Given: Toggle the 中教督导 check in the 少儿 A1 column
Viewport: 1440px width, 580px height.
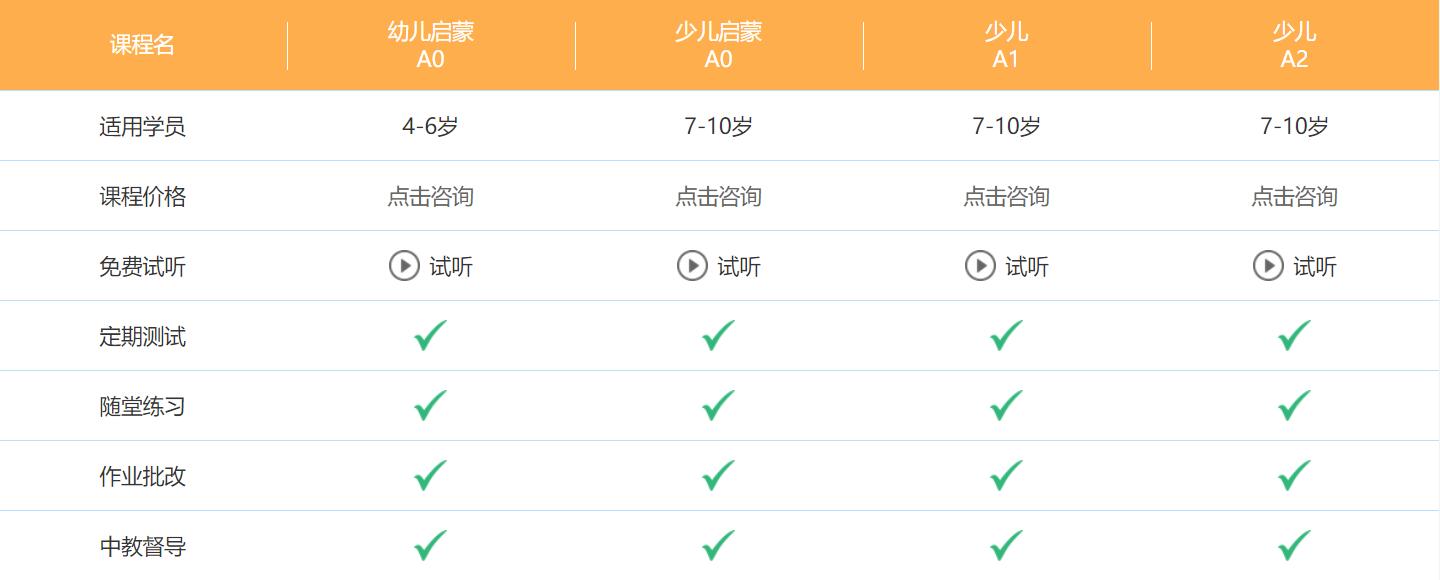Looking at the screenshot, I should coord(1004,546).
